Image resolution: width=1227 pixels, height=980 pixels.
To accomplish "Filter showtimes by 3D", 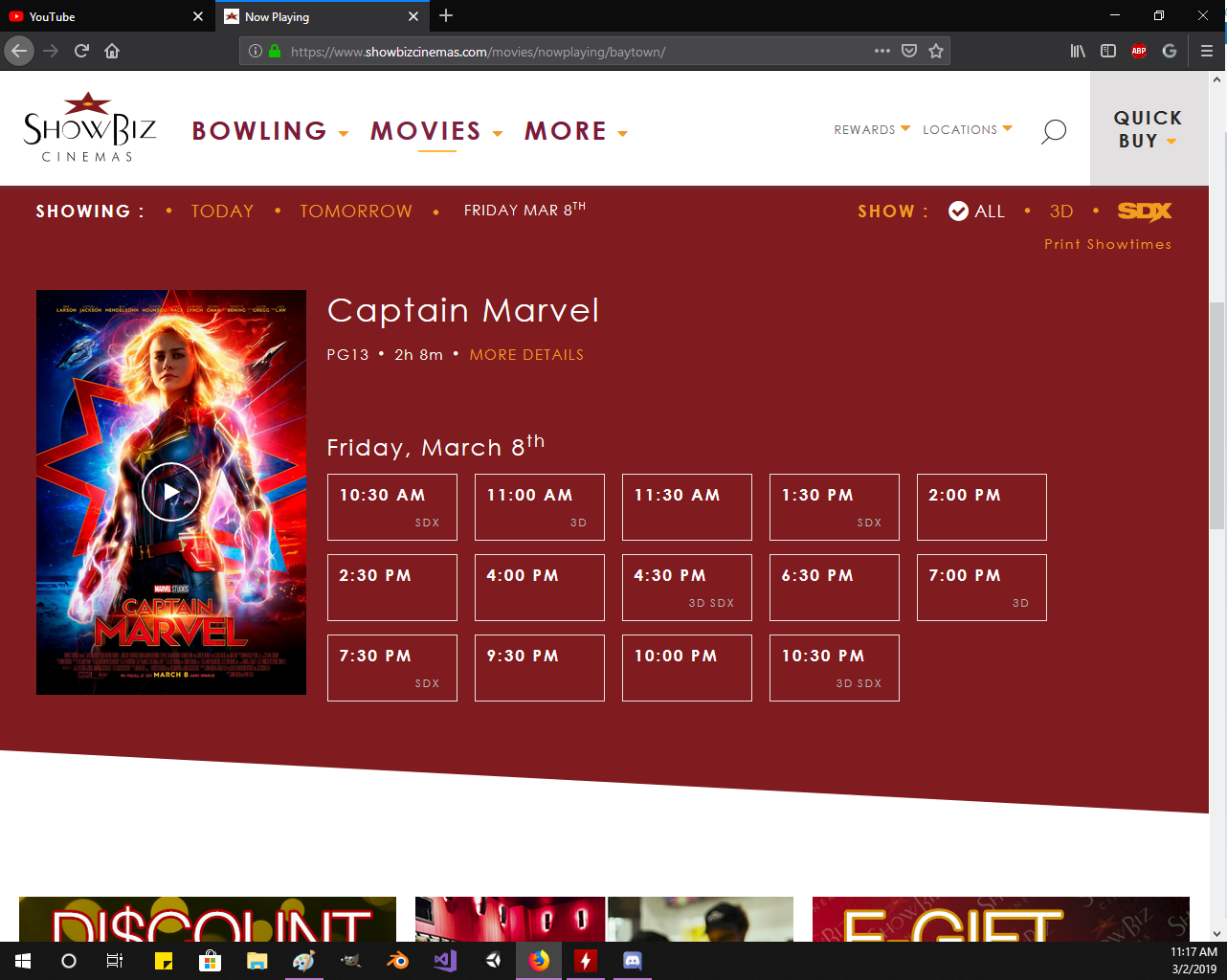I will pos(1061,212).
